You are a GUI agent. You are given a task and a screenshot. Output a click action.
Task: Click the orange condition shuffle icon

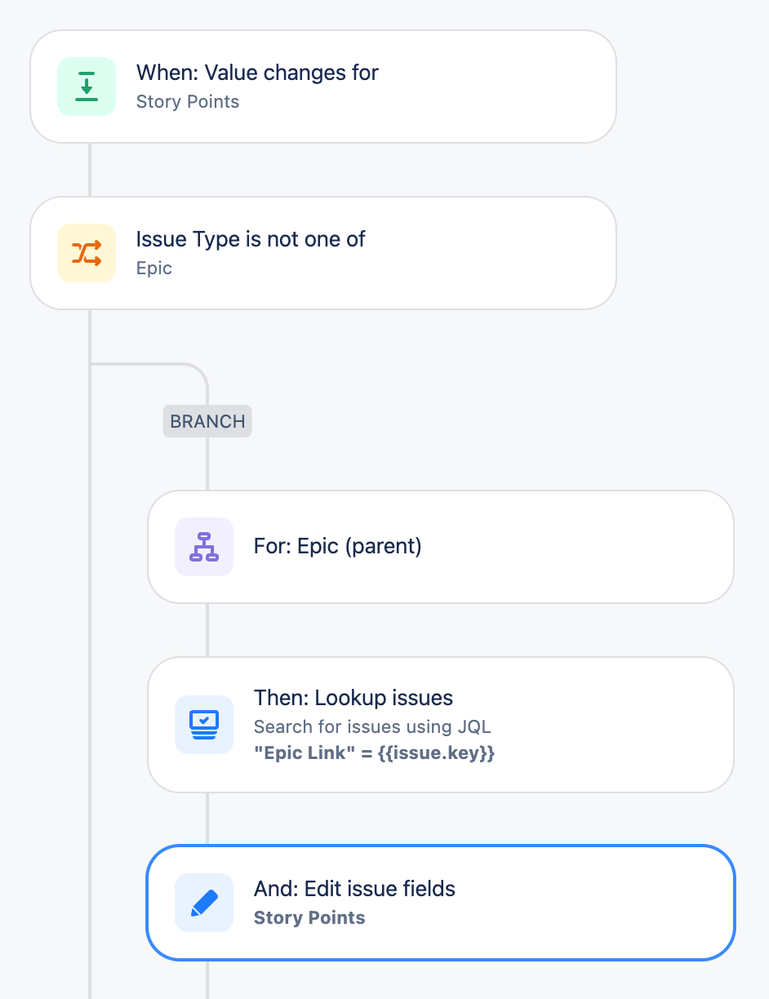click(x=87, y=253)
